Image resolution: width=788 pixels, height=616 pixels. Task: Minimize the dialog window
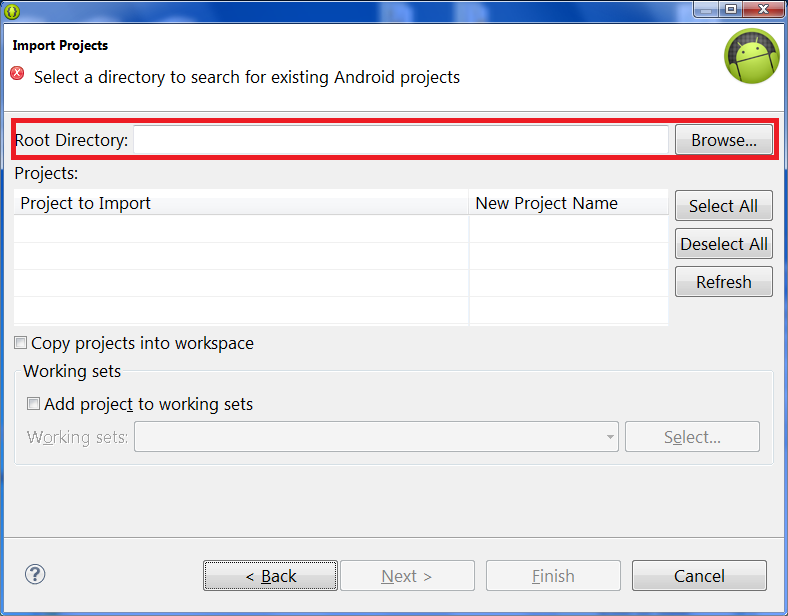[706, 10]
